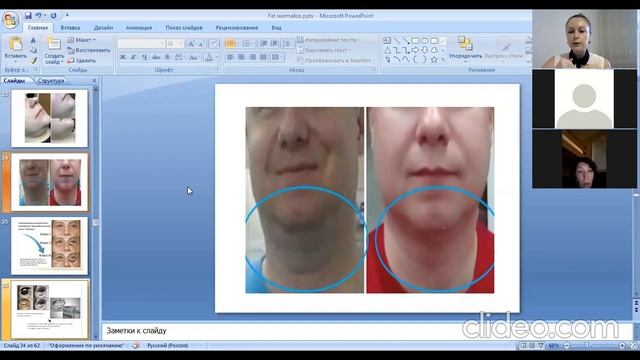Select the right arrow shape

[415, 50]
